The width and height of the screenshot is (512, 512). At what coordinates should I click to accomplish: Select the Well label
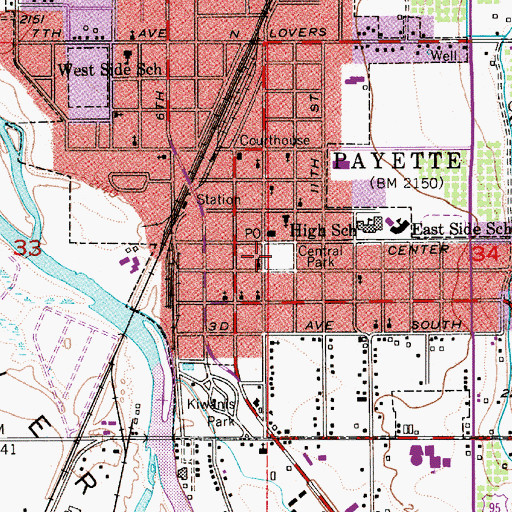(x=443, y=56)
